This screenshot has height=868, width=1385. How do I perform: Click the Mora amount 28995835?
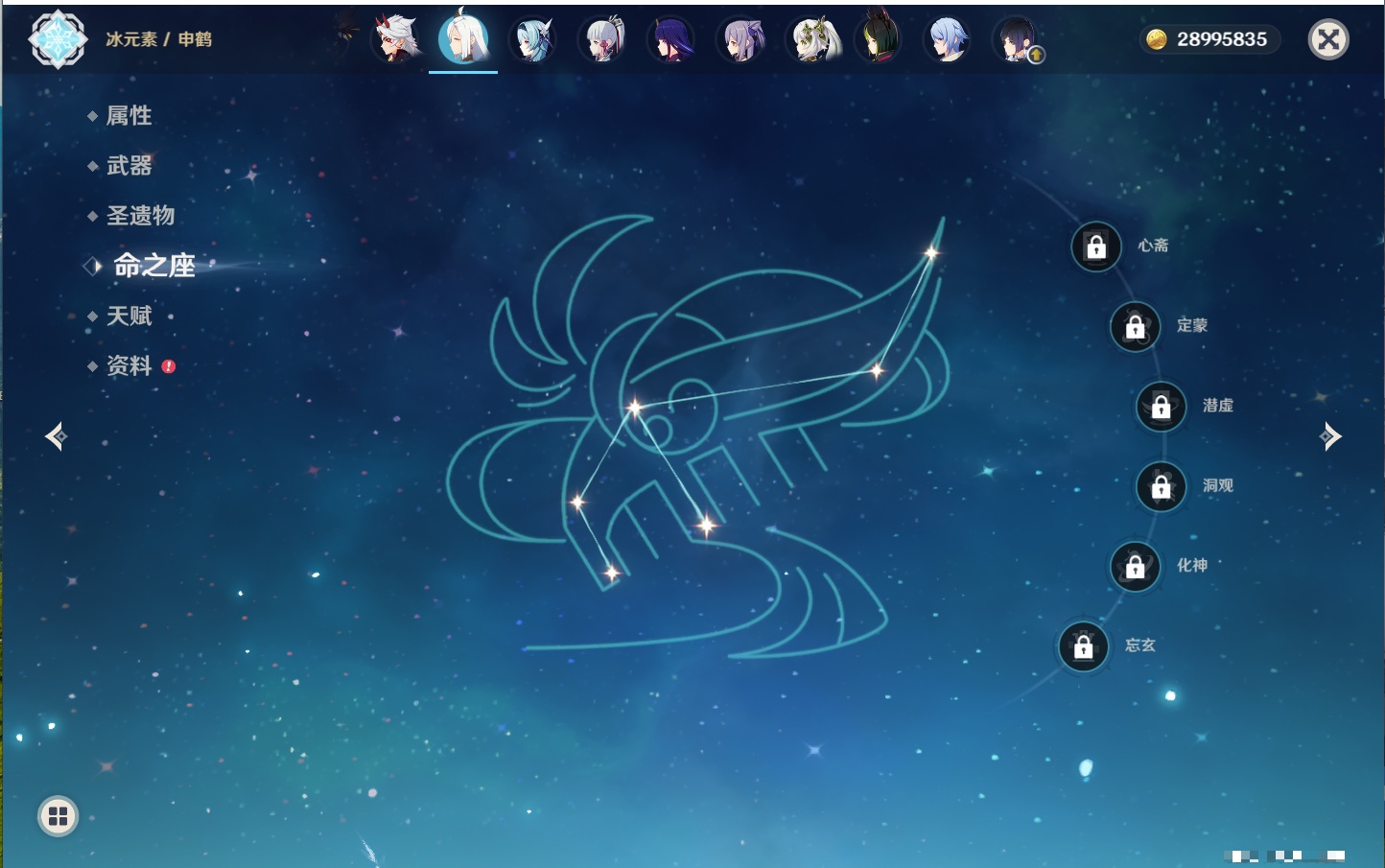tap(1222, 39)
